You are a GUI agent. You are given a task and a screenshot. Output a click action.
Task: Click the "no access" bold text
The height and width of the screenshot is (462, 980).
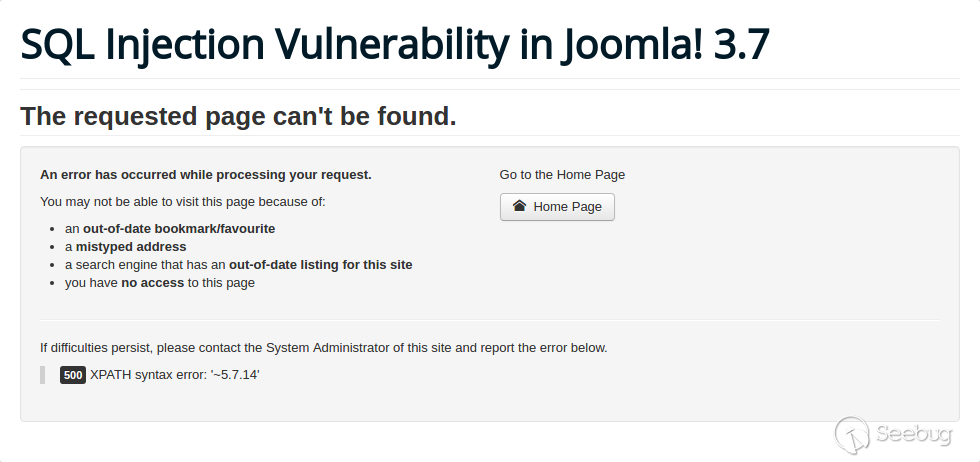(152, 283)
